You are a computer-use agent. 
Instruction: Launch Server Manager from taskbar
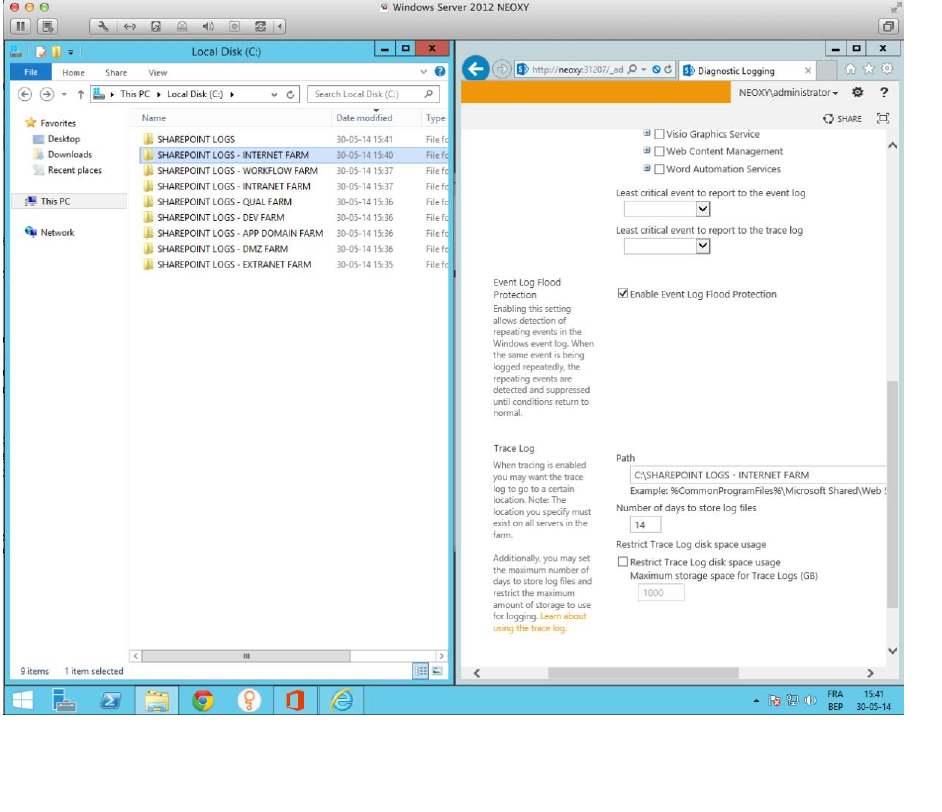[x=63, y=700]
